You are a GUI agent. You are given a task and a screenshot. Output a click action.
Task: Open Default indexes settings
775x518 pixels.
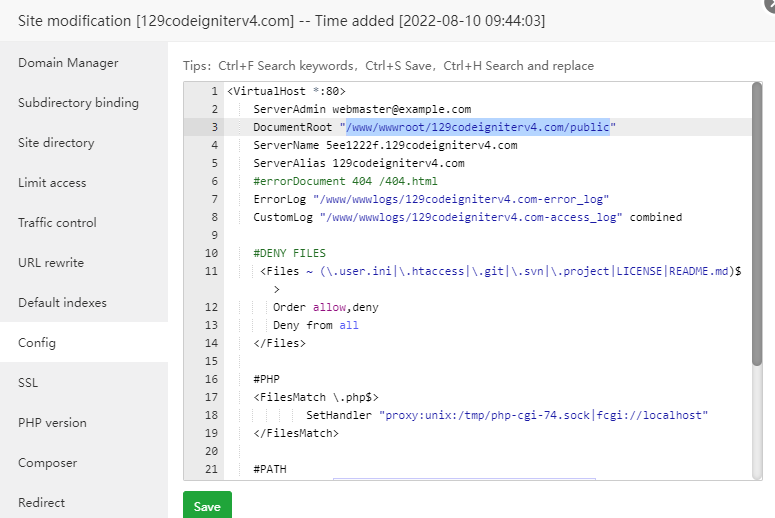pos(62,303)
